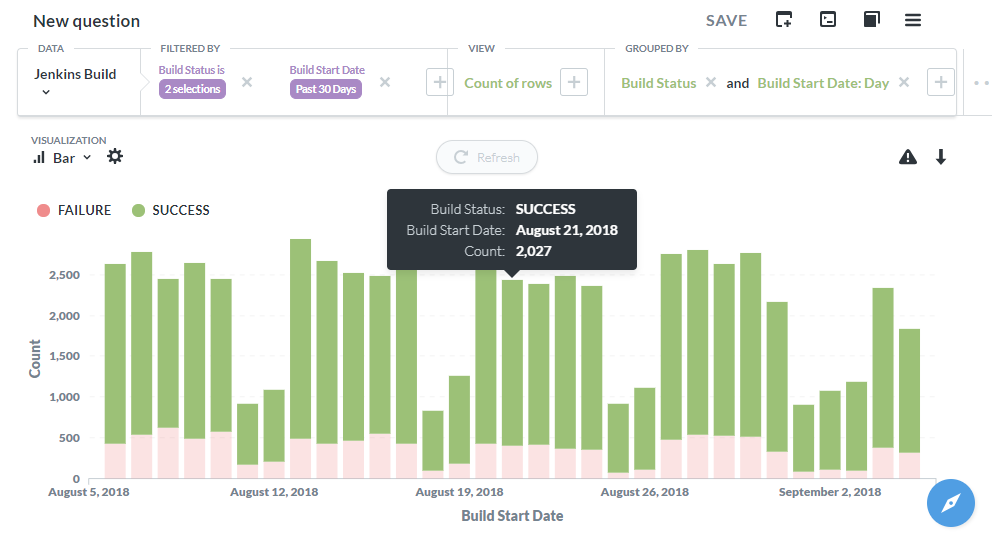Click the 'August 19, 2018' axis label
The height and width of the screenshot is (549, 992).
(x=459, y=492)
